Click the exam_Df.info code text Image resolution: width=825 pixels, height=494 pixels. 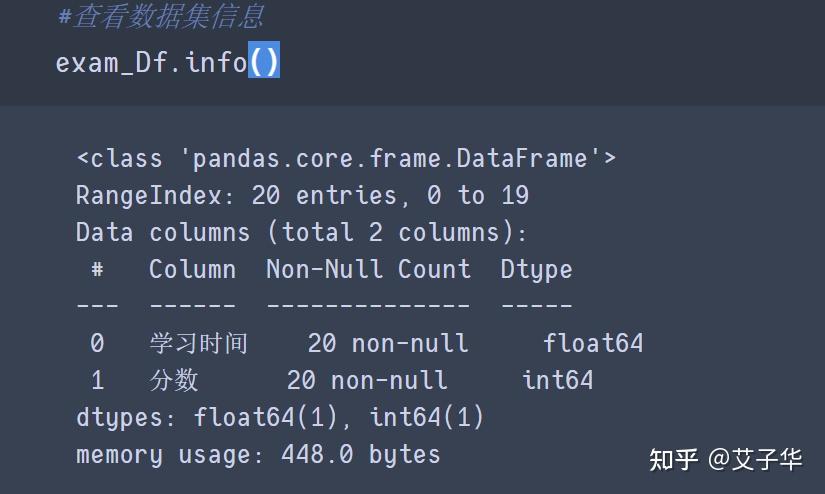150,62
